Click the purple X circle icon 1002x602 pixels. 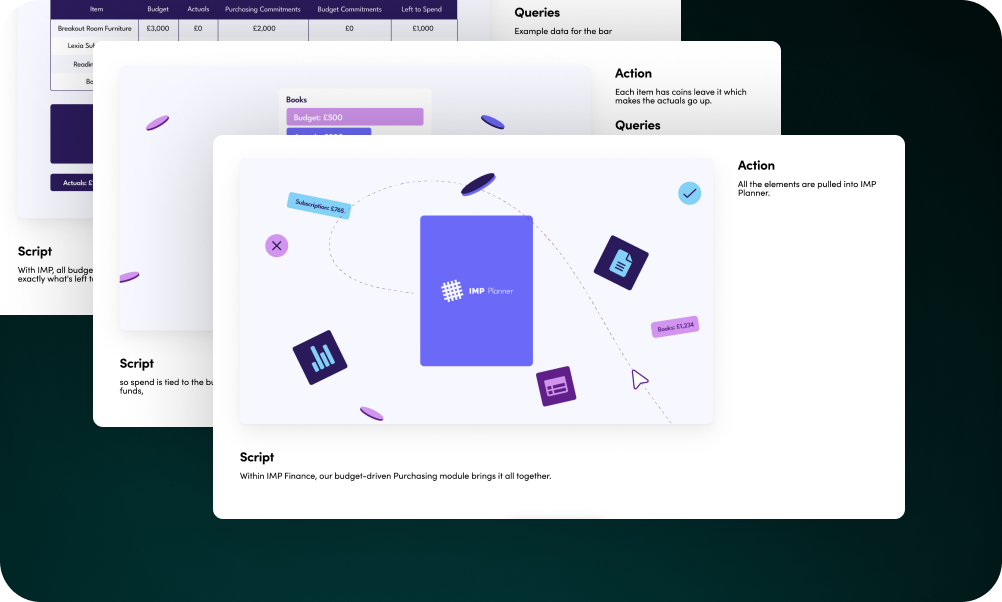click(x=277, y=245)
